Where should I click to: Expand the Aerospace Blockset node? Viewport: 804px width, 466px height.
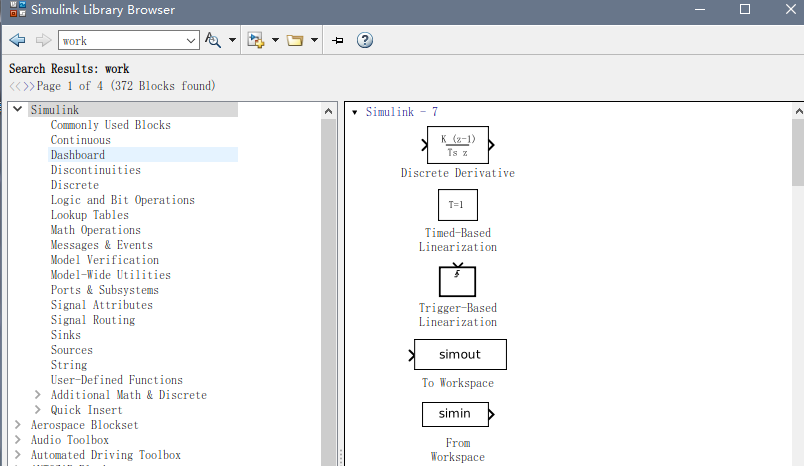pyautogui.click(x=17, y=424)
